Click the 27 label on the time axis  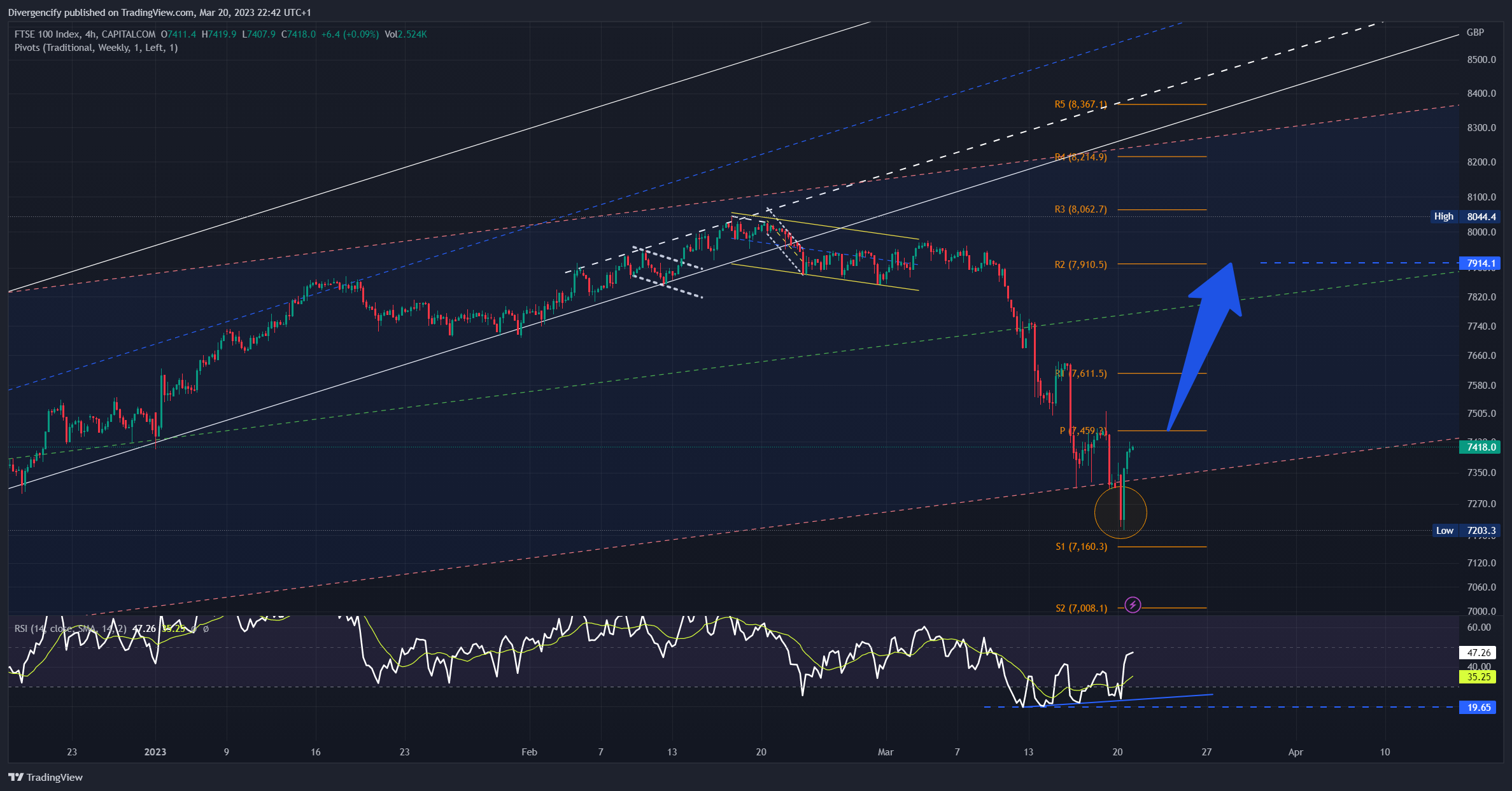1206,752
